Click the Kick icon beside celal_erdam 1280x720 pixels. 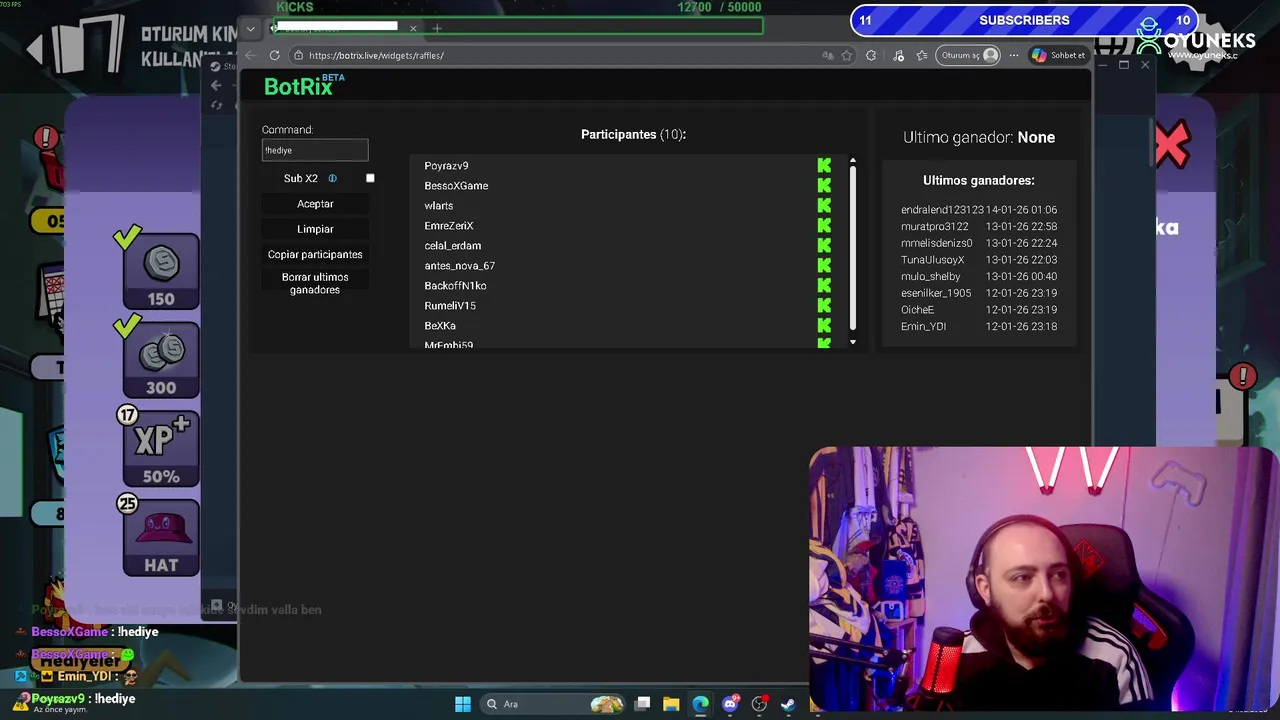[x=824, y=246]
